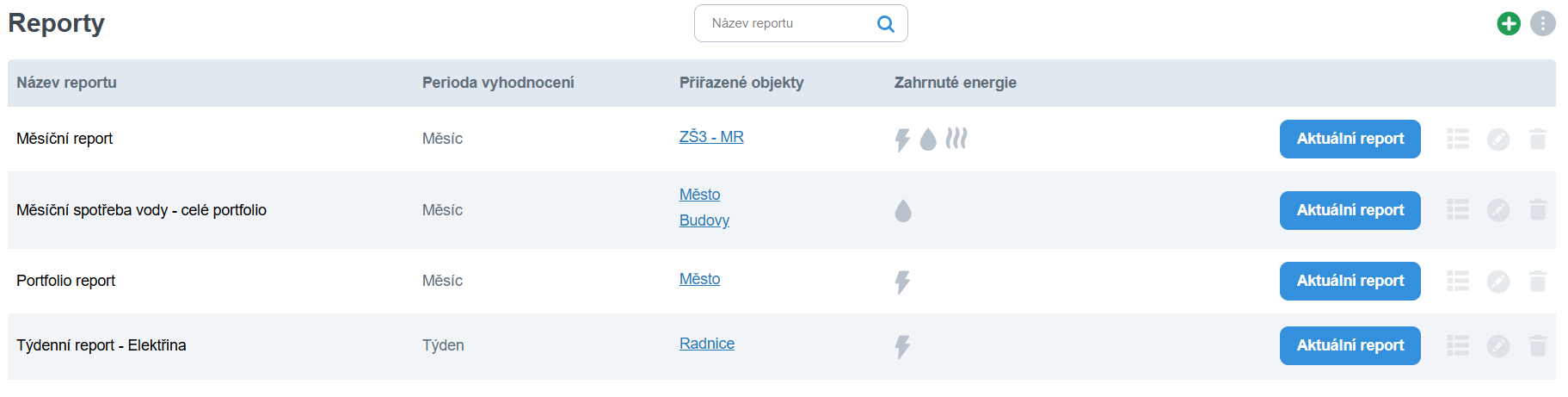Open the ZŠ3 - MR object link
This screenshot has width=1568, height=397.
[711, 137]
